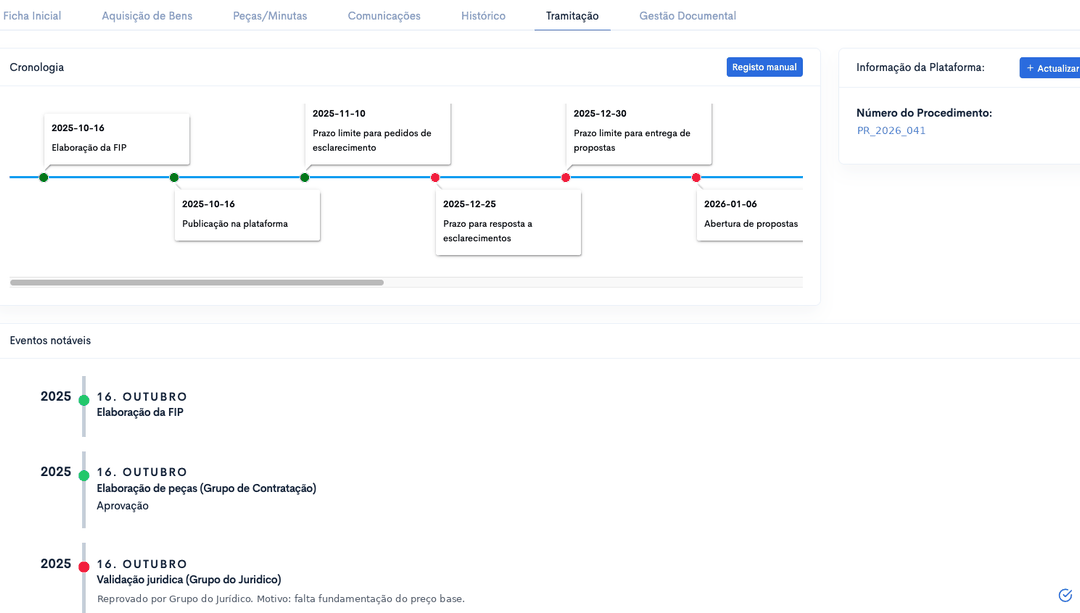Select the Prazo limite para entrega de propostas card
1080x613 pixels.
click(639, 134)
